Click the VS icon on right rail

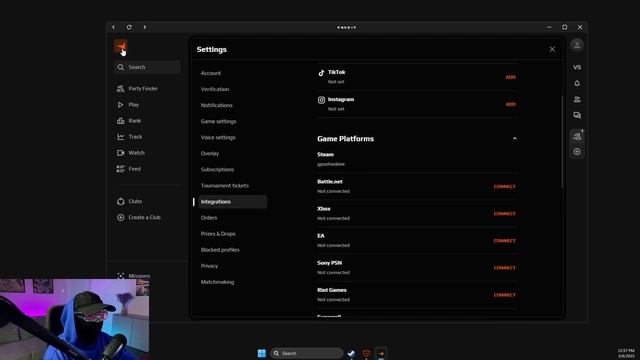577,67
